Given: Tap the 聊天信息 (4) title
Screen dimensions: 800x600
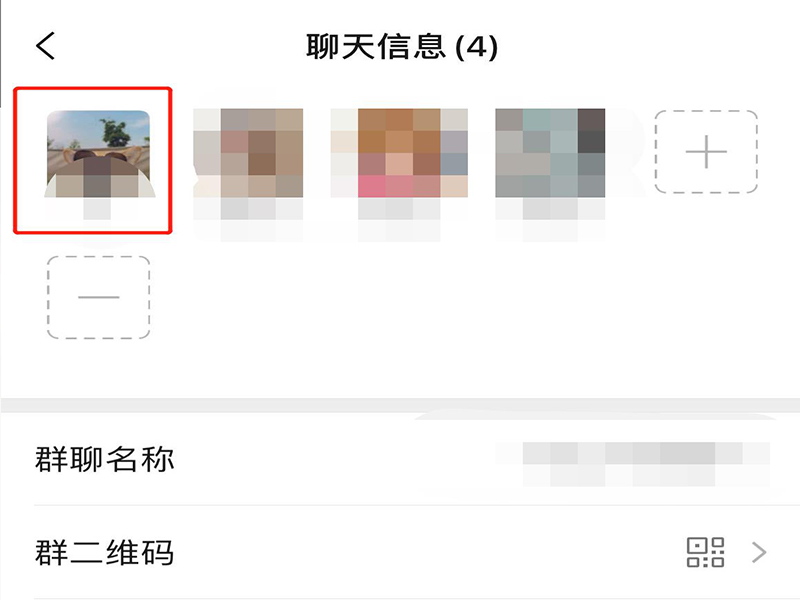Looking at the screenshot, I should pos(402,46).
